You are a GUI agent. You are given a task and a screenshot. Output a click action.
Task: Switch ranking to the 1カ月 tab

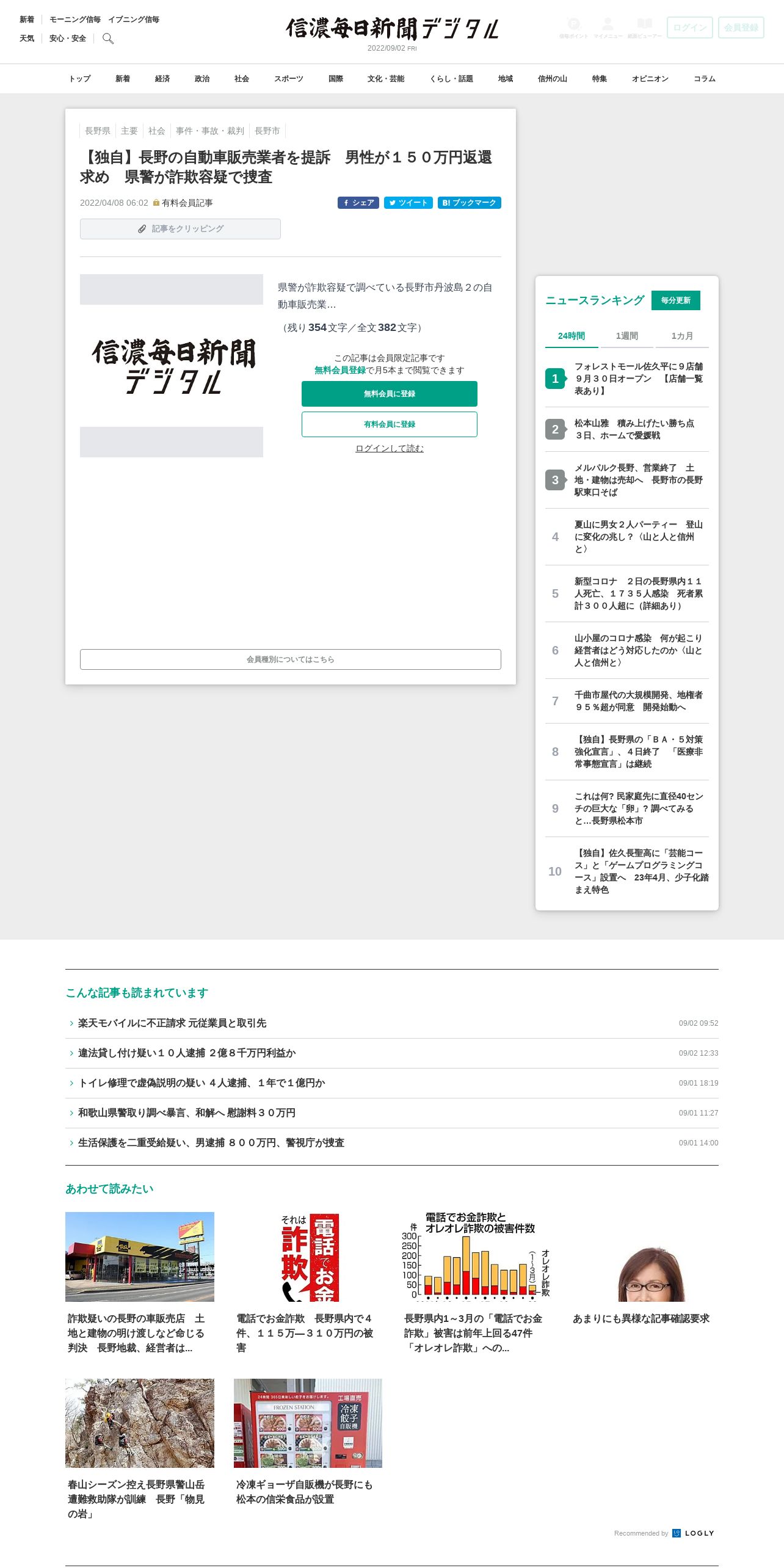[682, 336]
